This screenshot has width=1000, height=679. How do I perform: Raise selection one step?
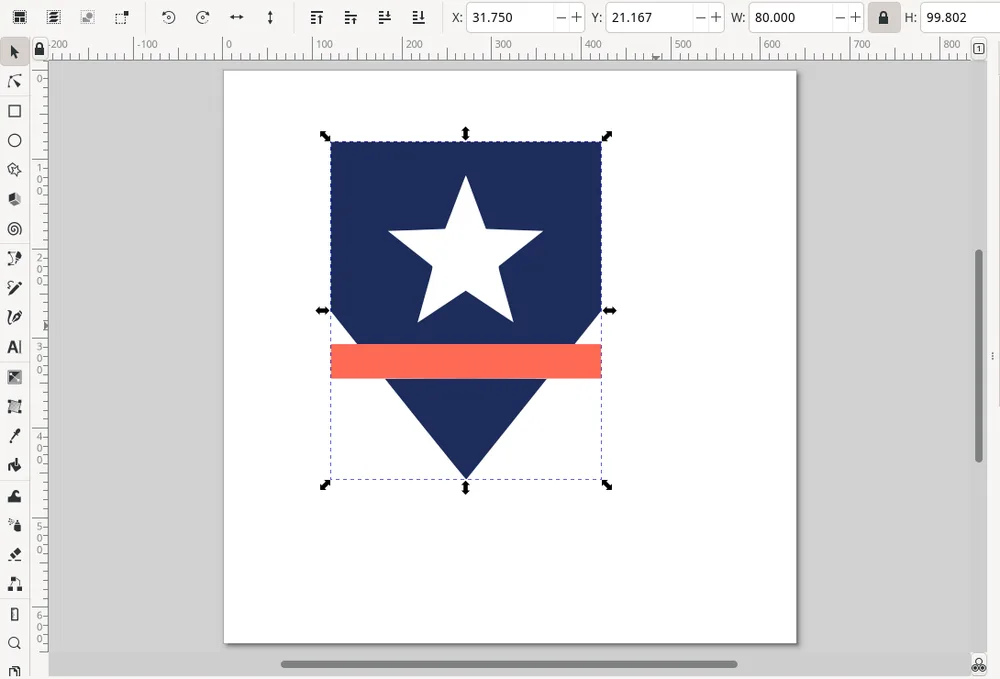(351, 17)
